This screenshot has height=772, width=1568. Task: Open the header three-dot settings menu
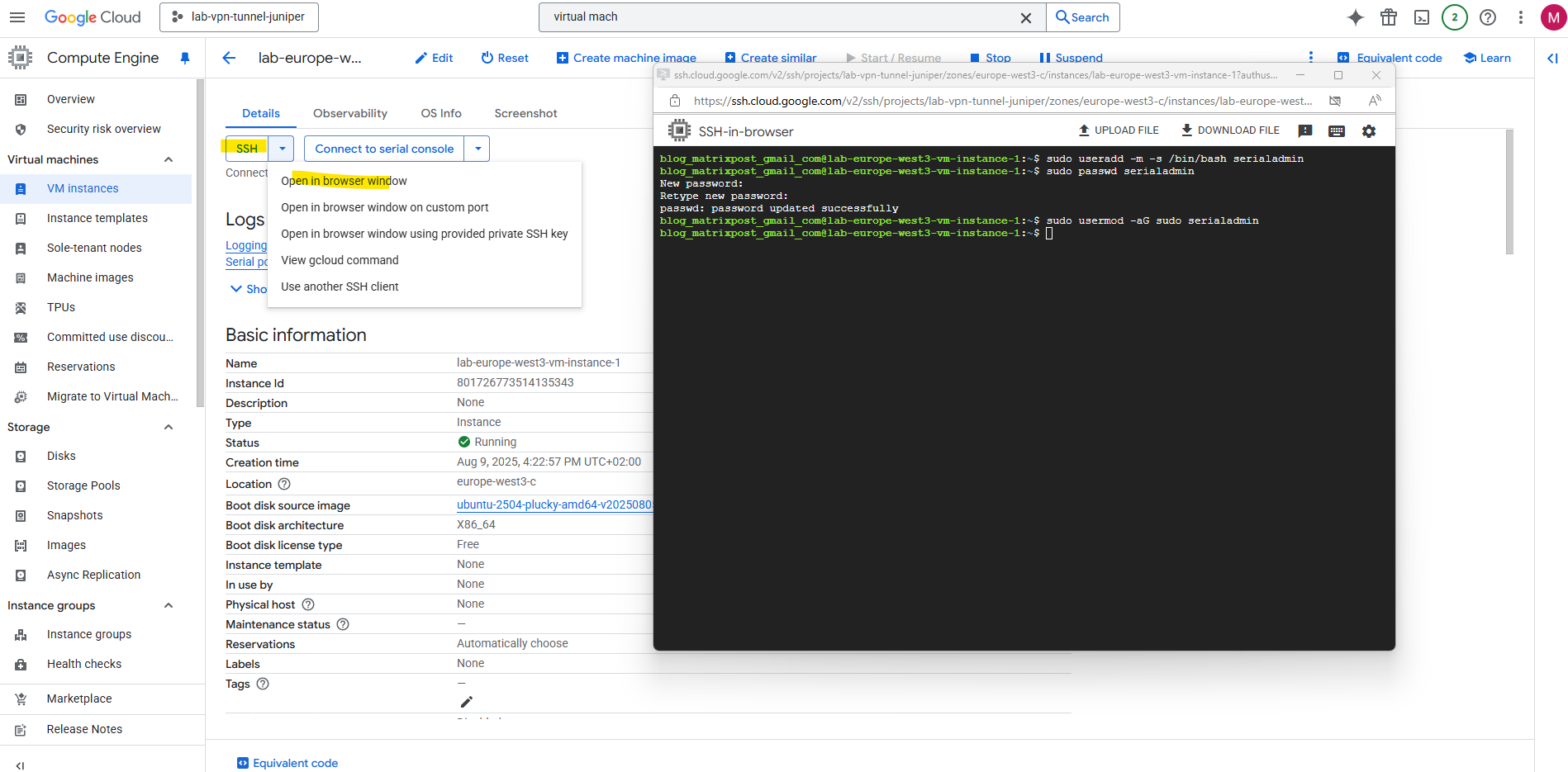tap(1521, 17)
